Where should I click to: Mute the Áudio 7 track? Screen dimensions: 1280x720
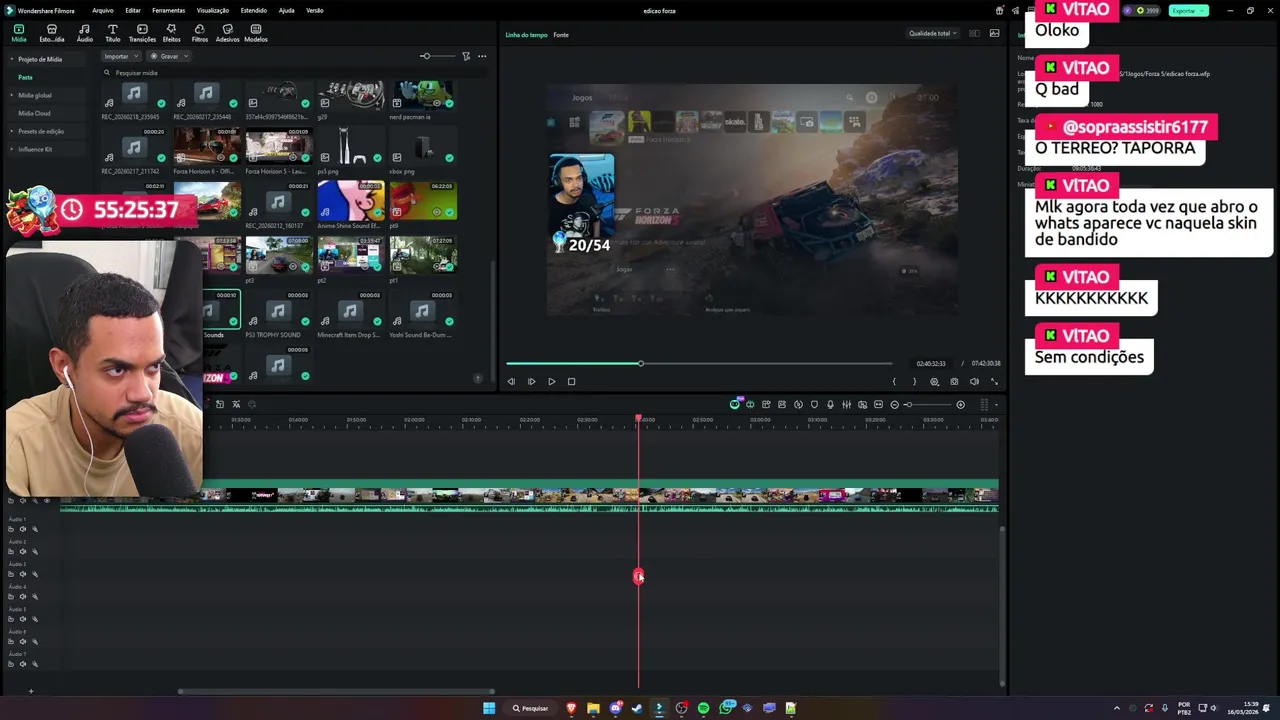click(23, 664)
